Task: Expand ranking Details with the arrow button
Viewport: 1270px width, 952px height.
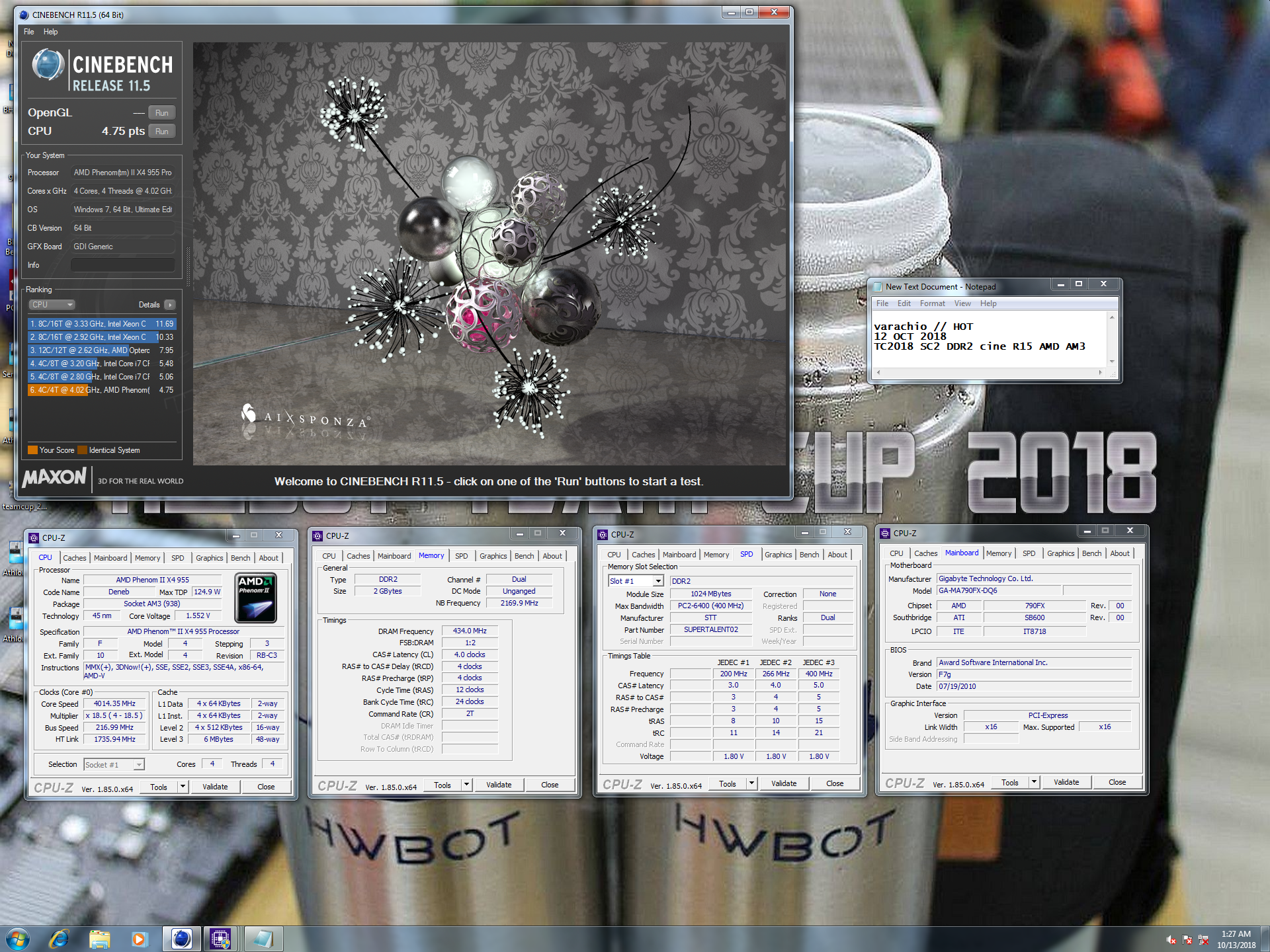Action: click(170, 305)
